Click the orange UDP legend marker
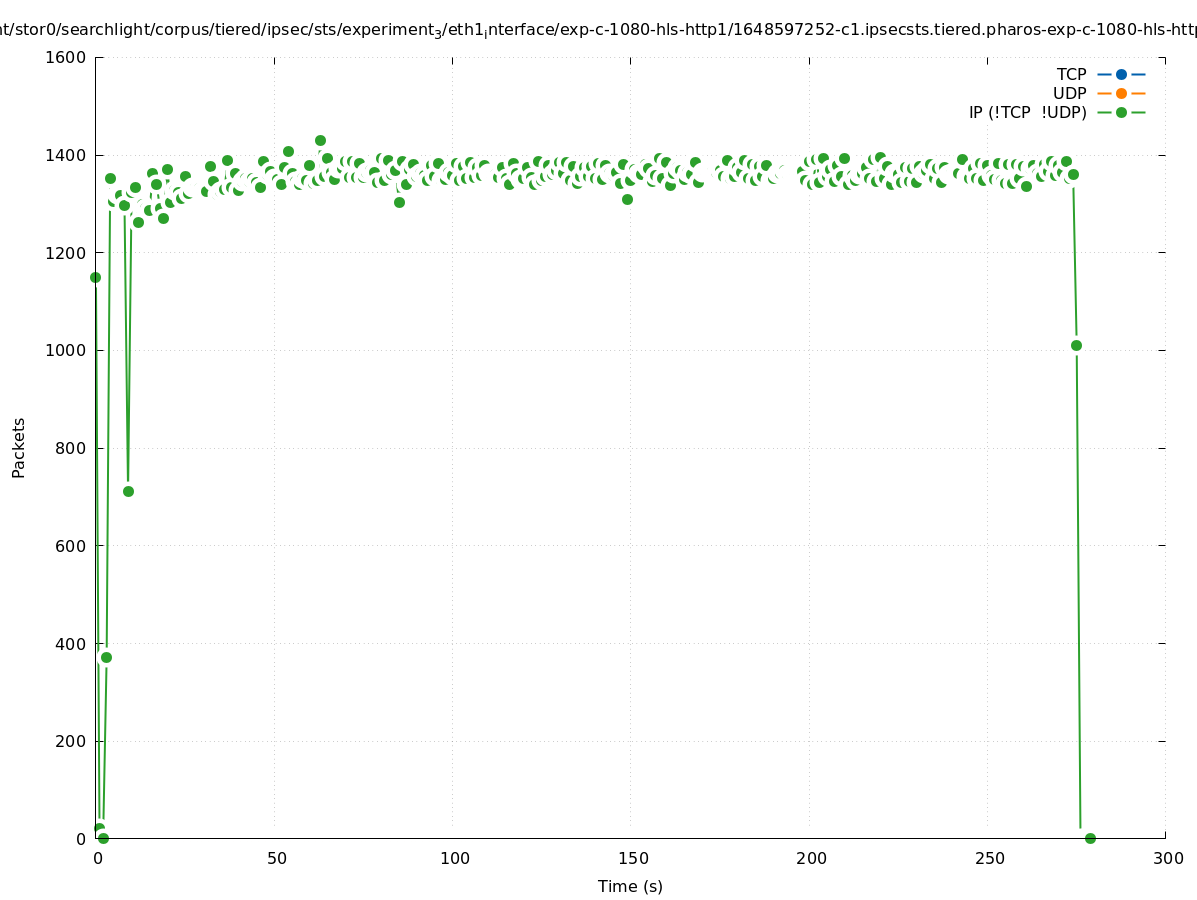The width and height of the screenshot is (1197, 900). [x=1121, y=93]
